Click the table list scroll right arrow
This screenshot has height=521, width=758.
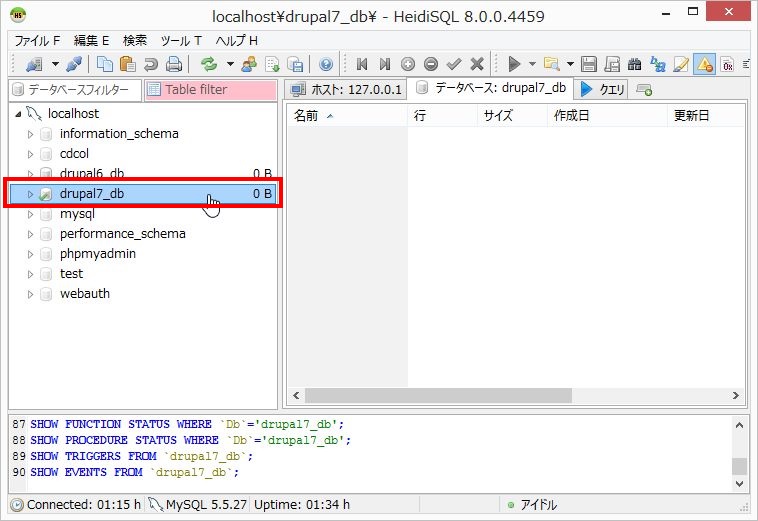[735, 395]
